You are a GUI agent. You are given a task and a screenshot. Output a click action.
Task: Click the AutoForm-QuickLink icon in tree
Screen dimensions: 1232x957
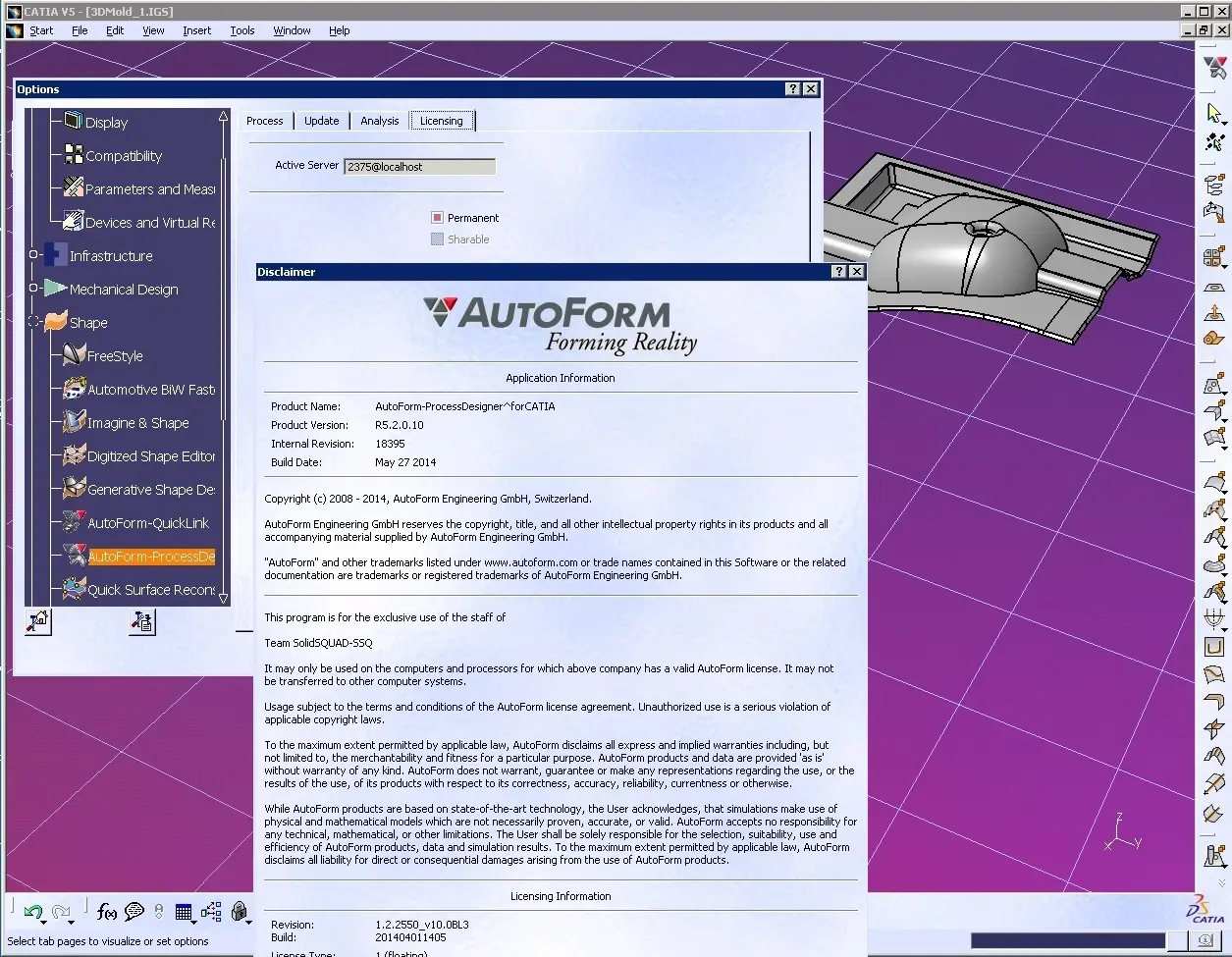(74, 521)
